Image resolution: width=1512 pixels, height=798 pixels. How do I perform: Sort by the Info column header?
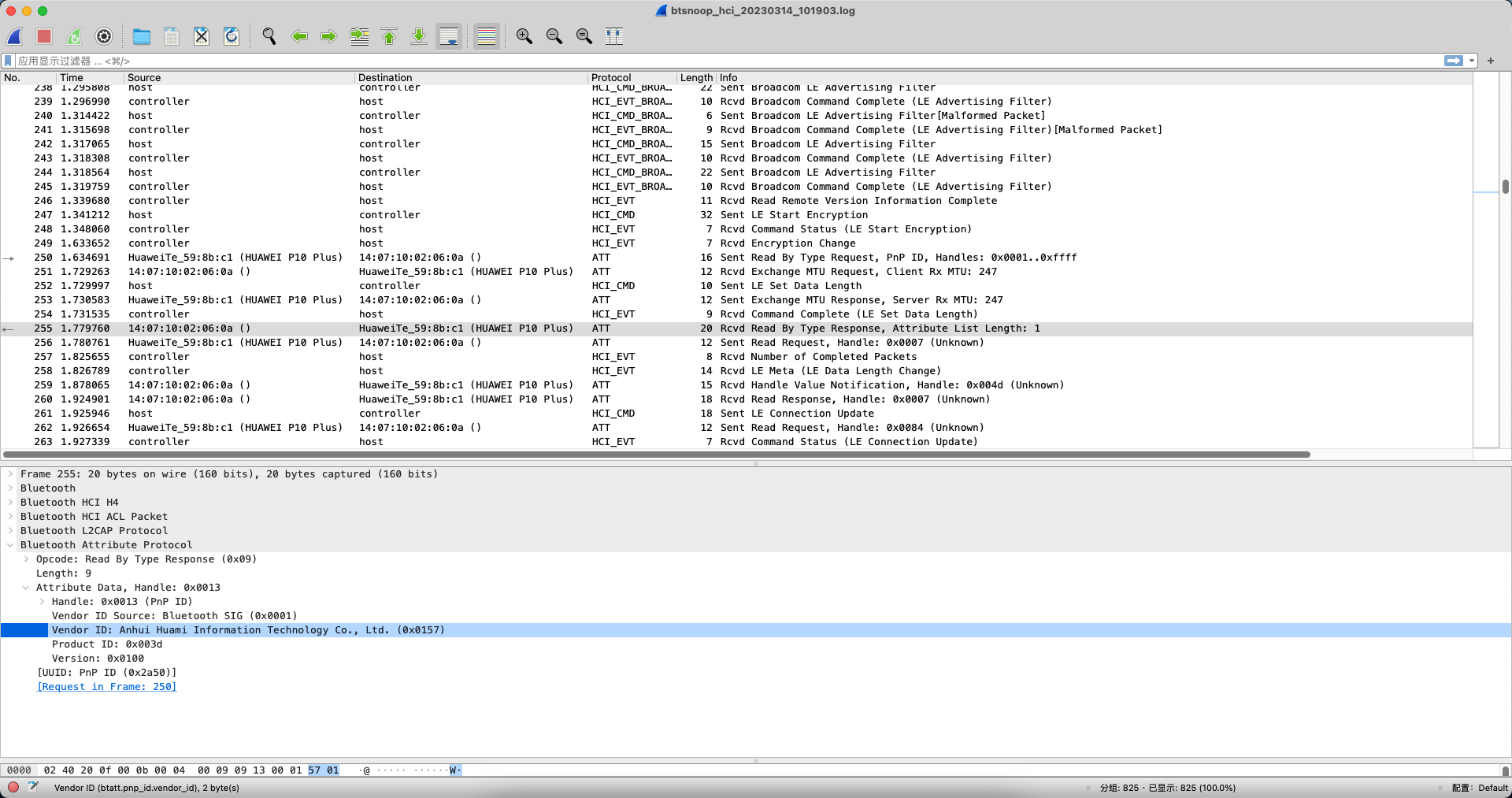[1094, 77]
